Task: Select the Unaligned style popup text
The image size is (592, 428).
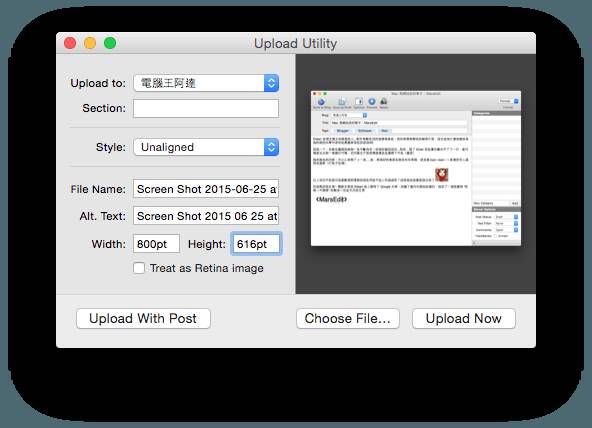Action: [167, 147]
